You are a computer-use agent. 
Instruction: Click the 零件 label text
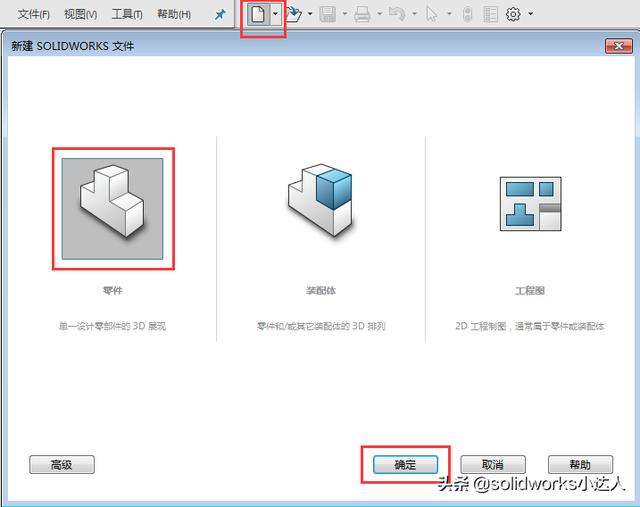(113, 290)
